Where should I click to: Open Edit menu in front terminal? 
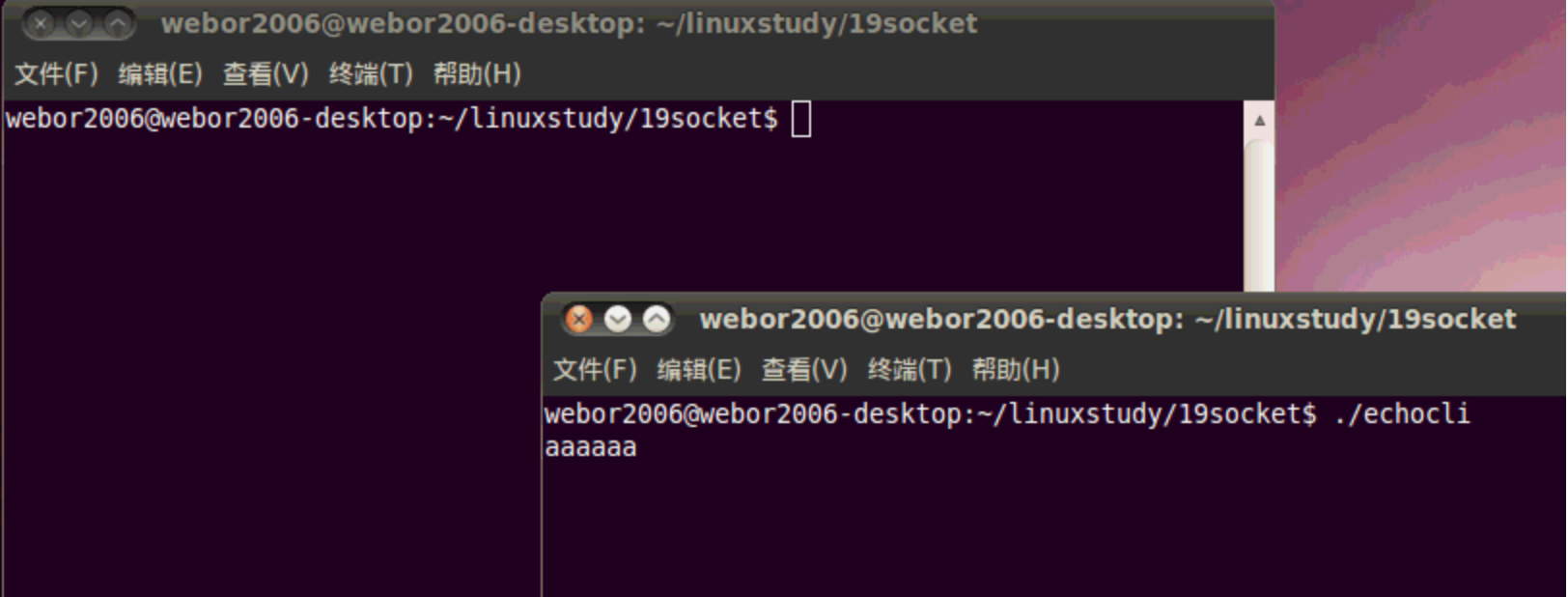[x=699, y=369]
